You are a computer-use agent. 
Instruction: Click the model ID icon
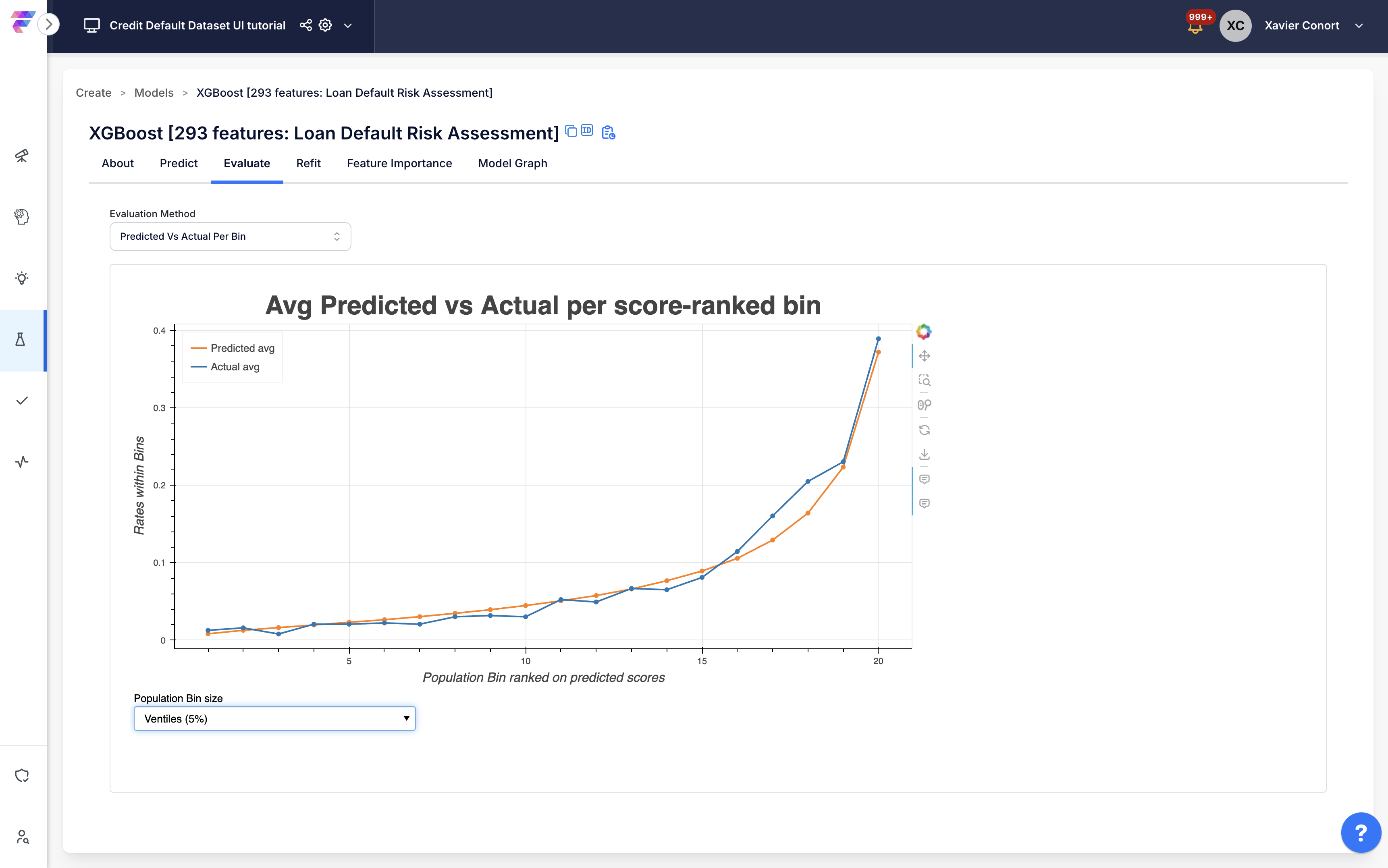pos(587,130)
